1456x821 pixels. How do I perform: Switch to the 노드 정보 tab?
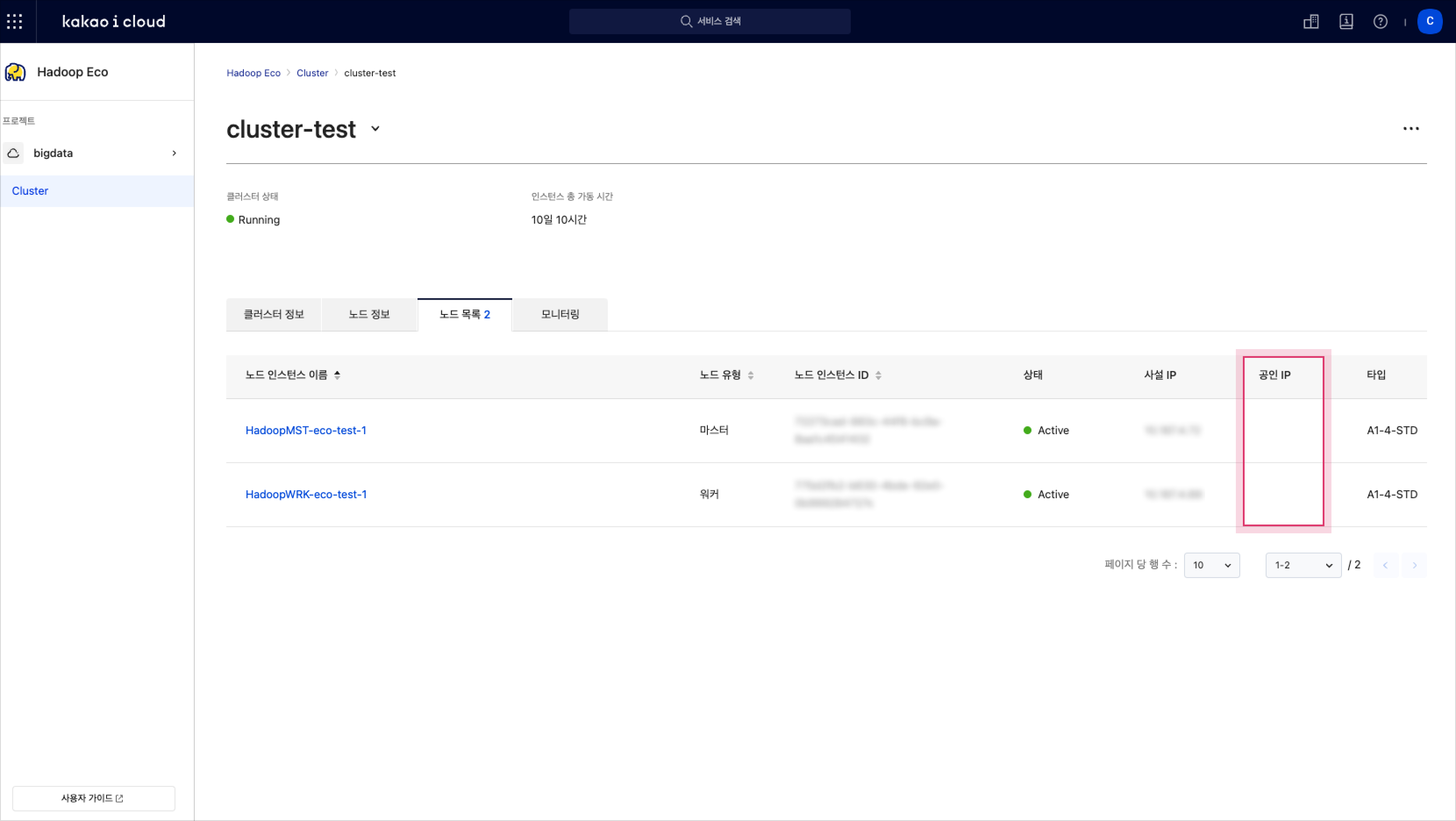point(369,314)
